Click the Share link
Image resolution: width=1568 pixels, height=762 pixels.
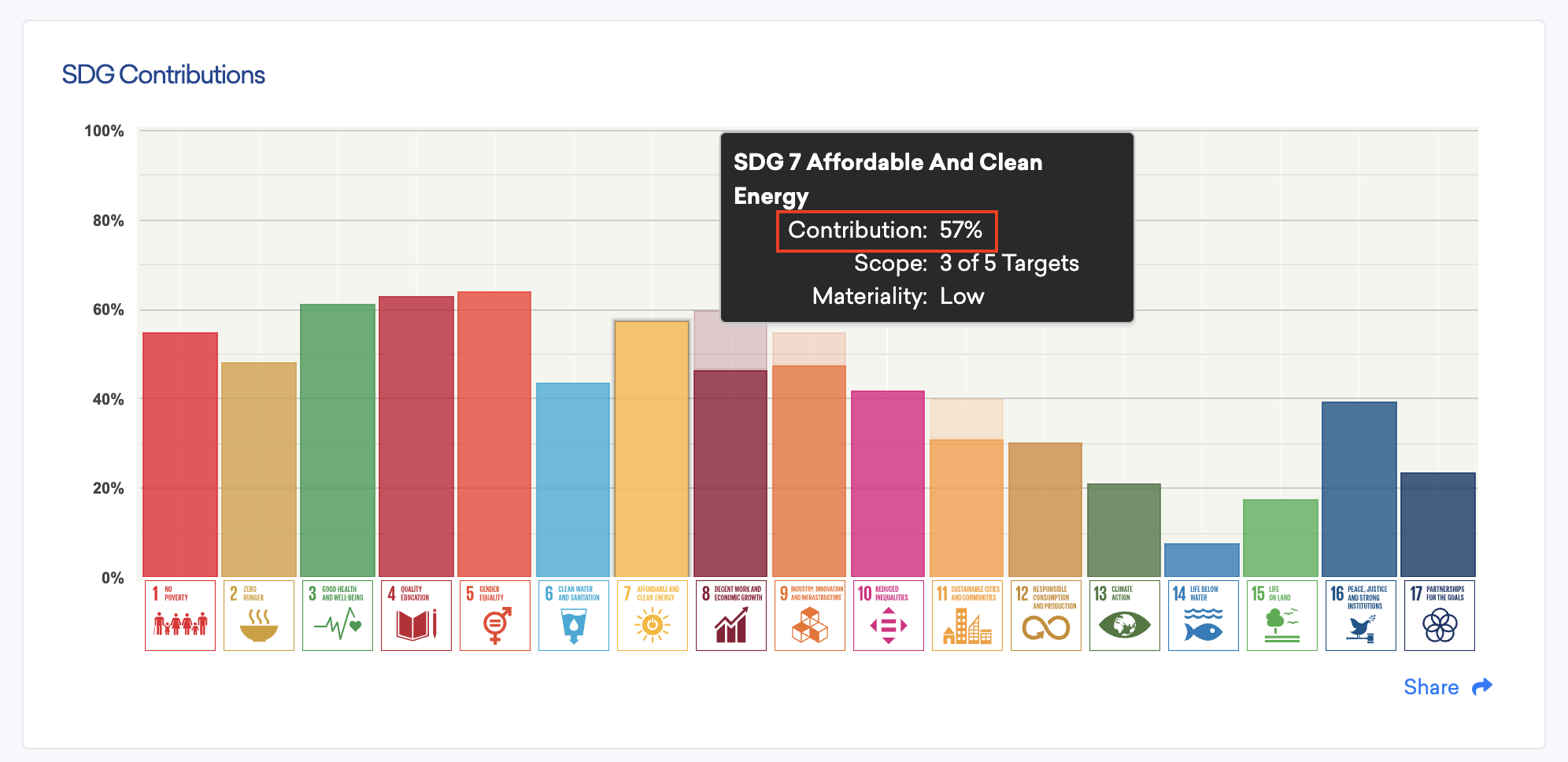point(1430,686)
